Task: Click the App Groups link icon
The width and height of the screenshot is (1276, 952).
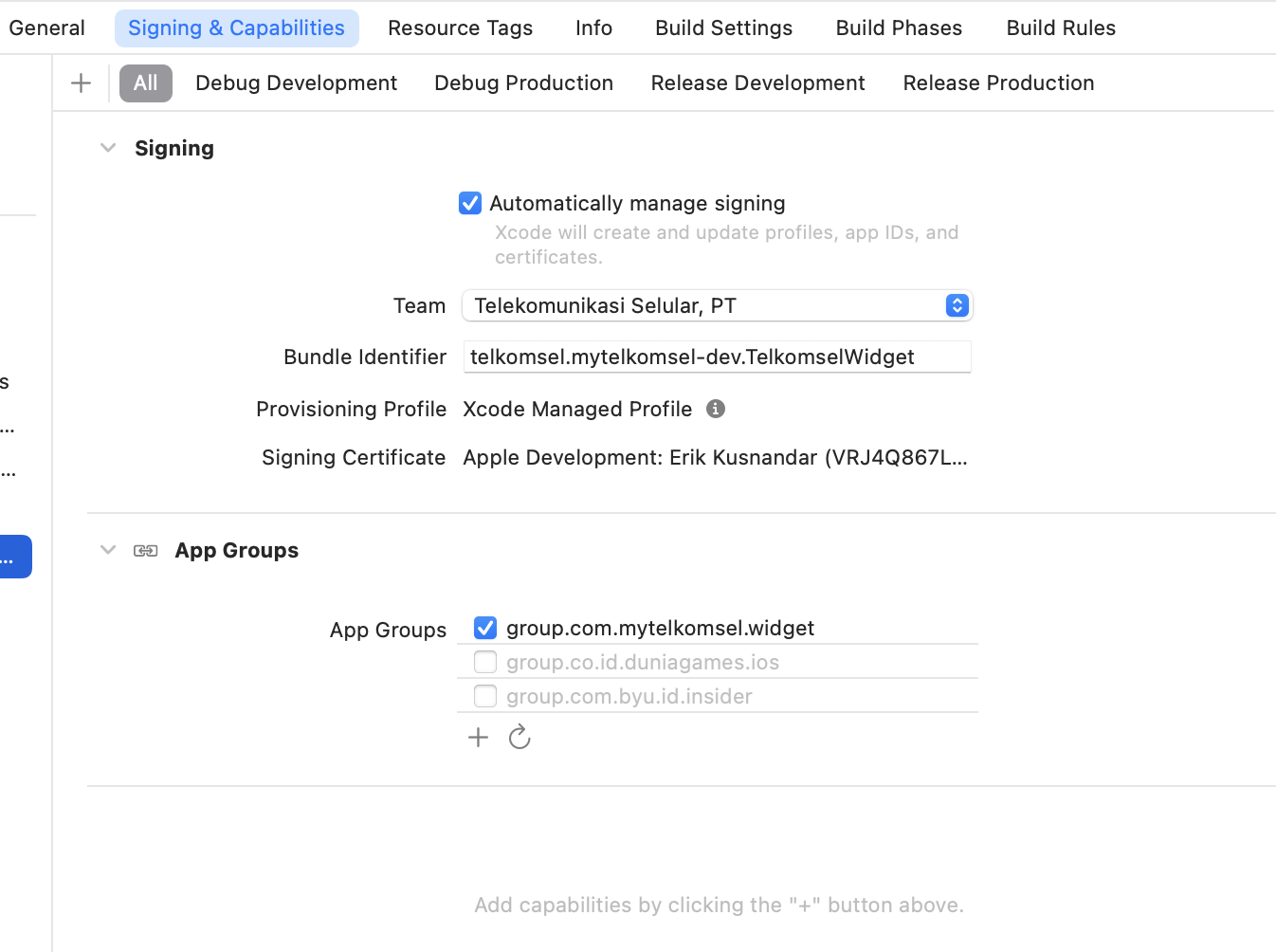Action: point(146,551)
